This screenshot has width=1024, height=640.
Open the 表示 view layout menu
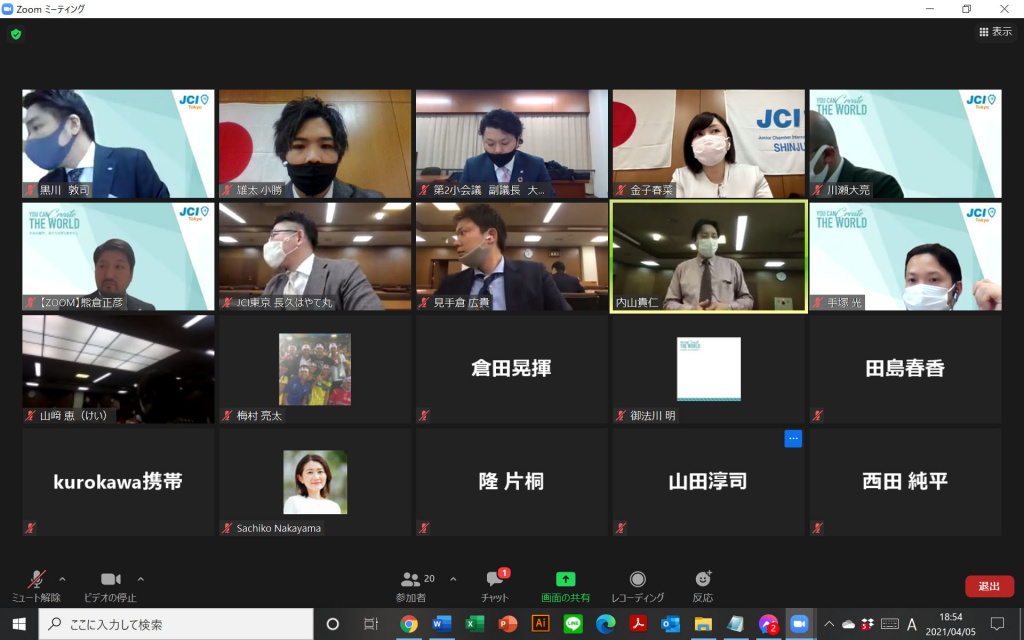click(x=995, y=32)
